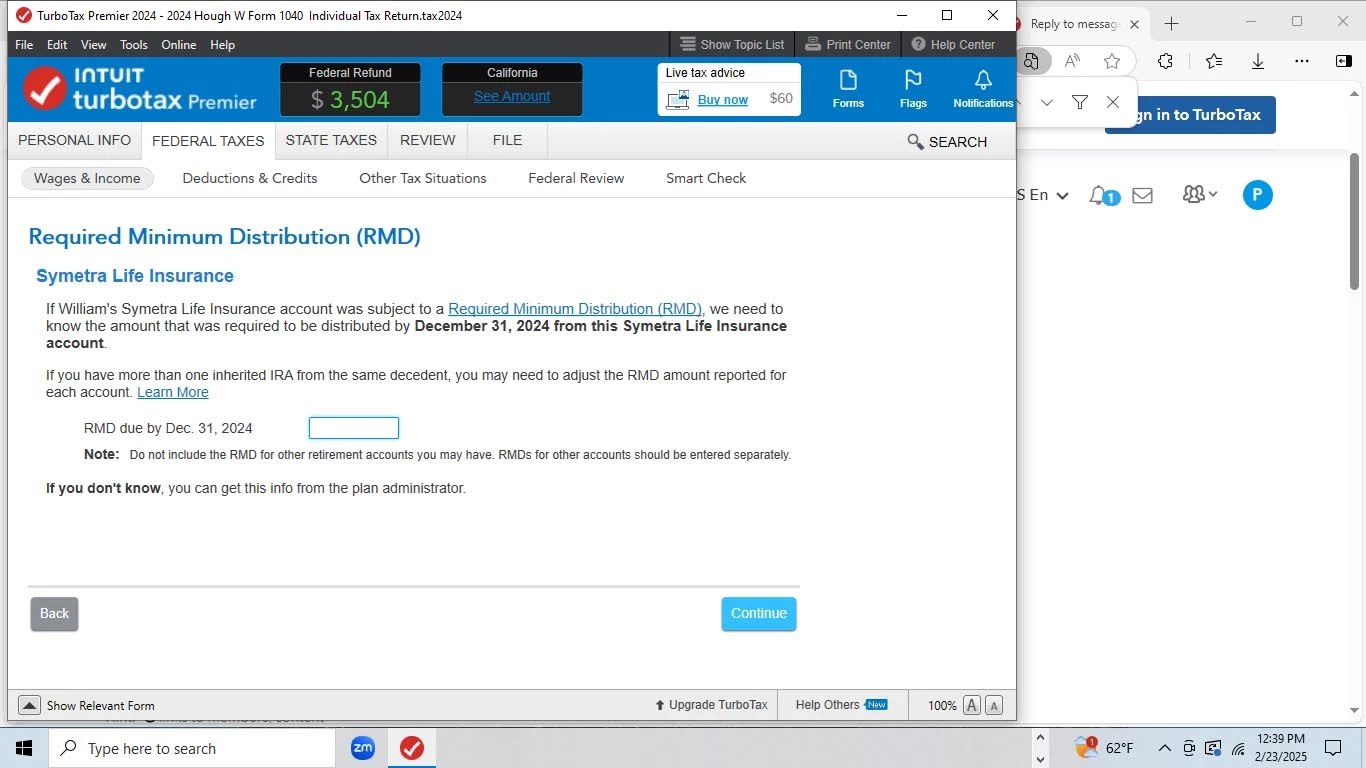Screen dimensions: 1366x768
Task: Open the Edit menu
Action: [x=57, y=44]
